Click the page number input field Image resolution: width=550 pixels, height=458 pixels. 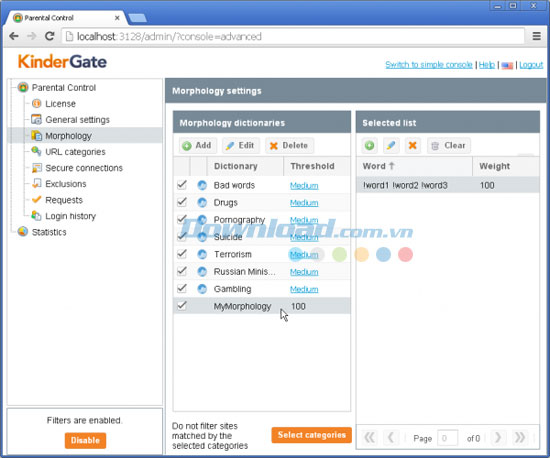click(x=447, y=438)
